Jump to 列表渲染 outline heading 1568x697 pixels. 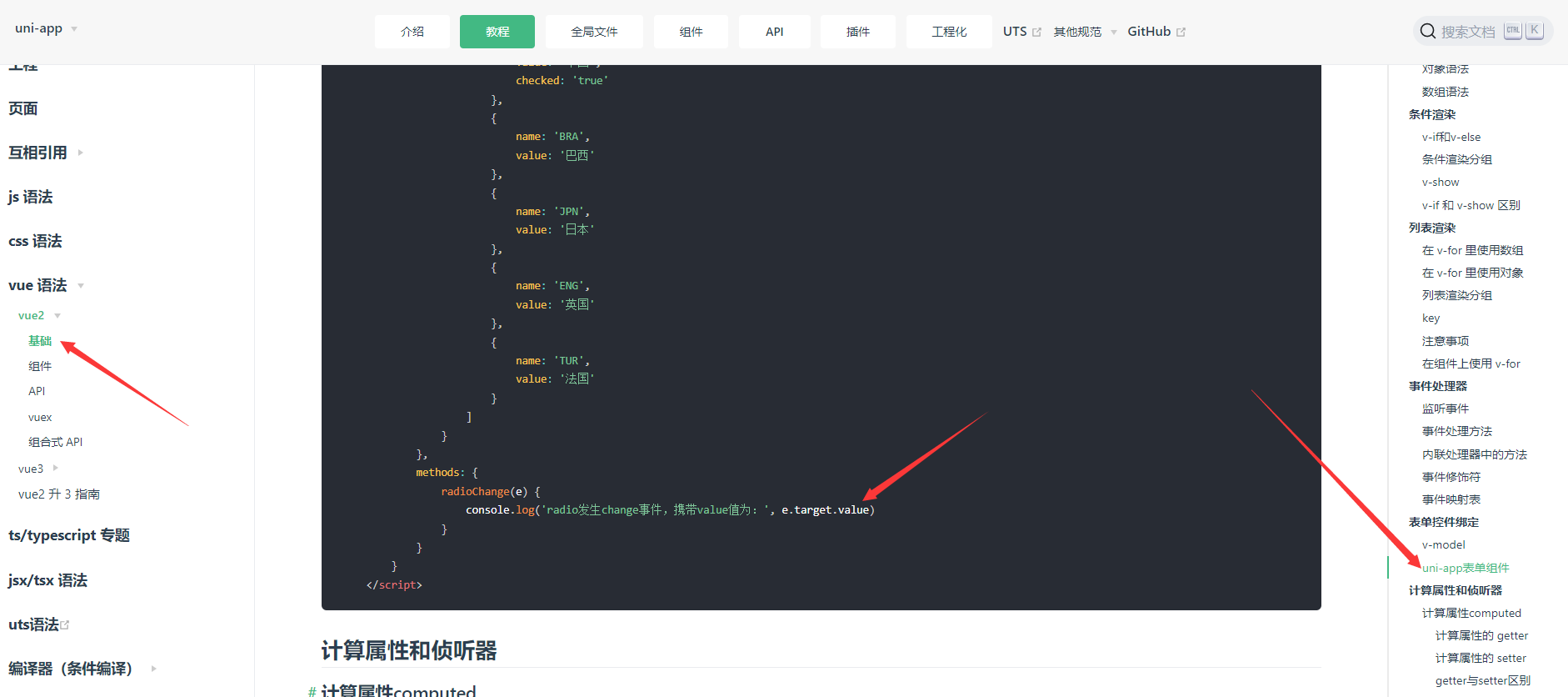click(1432, 228)
